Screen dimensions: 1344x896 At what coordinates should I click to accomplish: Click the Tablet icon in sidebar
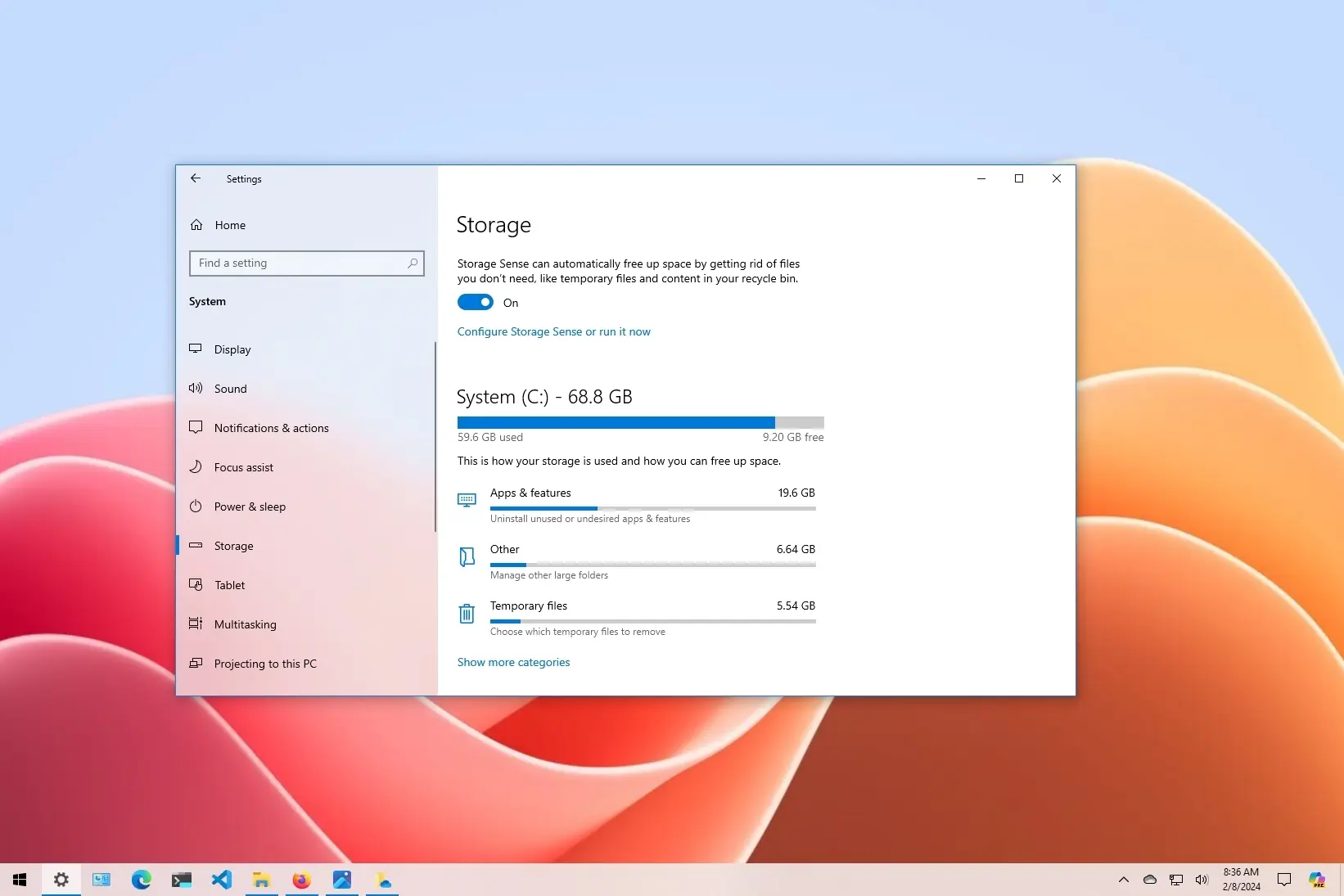[x=196, y=584]
